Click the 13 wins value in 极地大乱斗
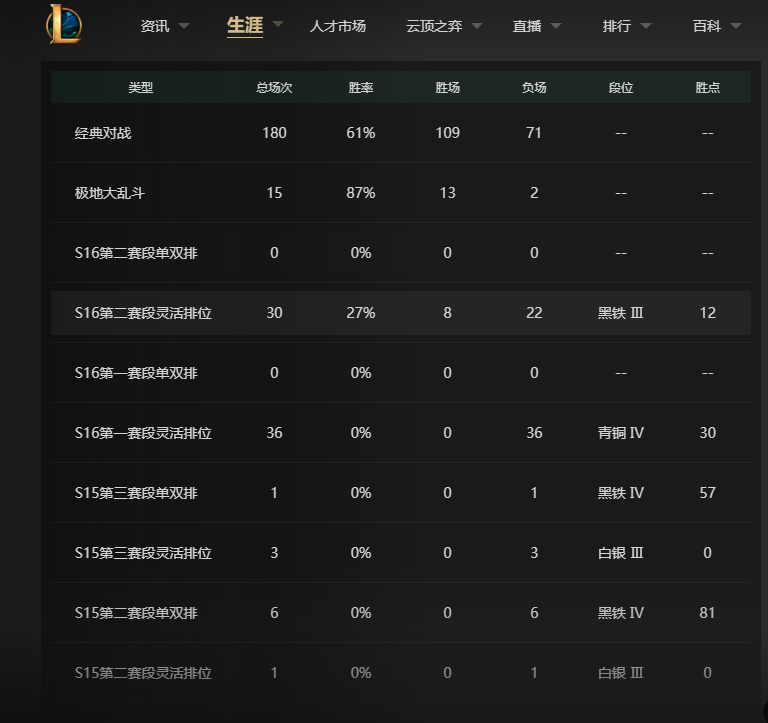The height and width of the screenshot is (723, 768). point(448,193)
